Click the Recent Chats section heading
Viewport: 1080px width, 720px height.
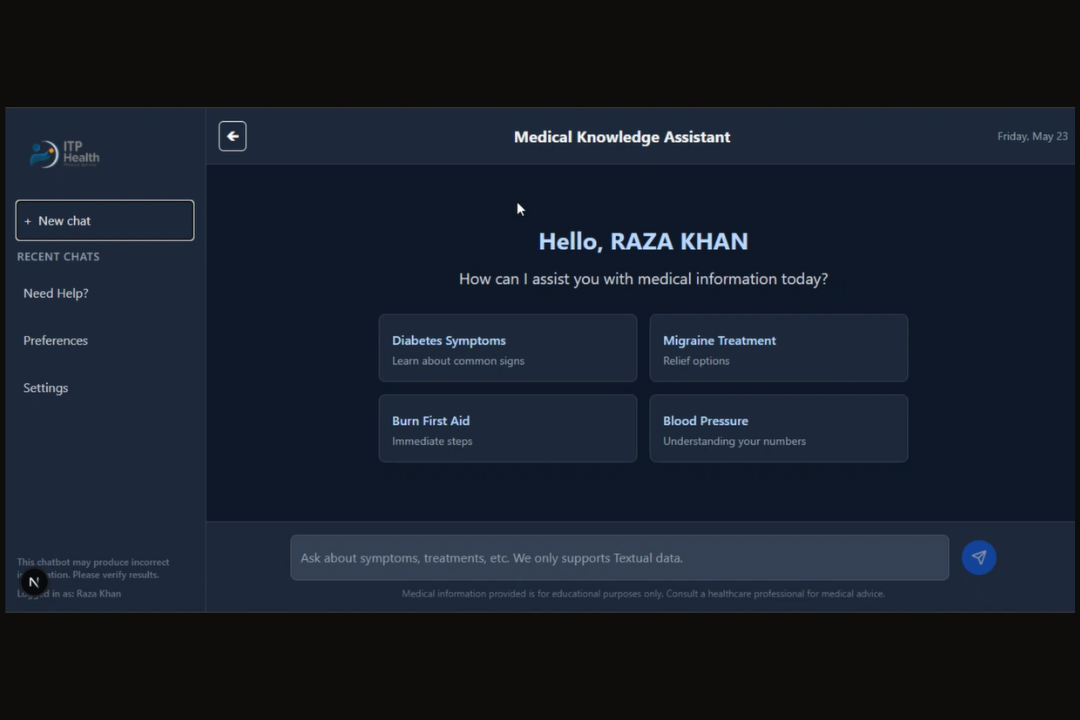pyautogui.click(x=58, y=257)
